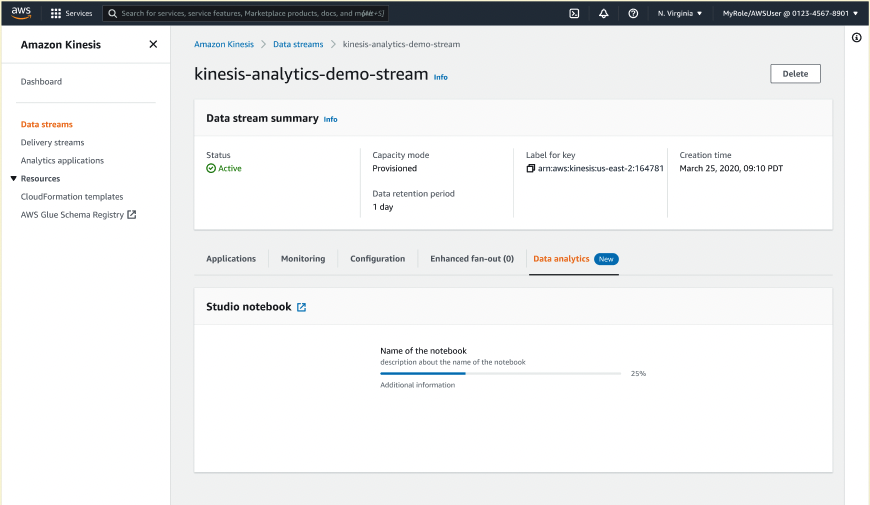Click the search magnifier icon
Viewport: 870px width, 505px height.
click(x=113, y=13)
